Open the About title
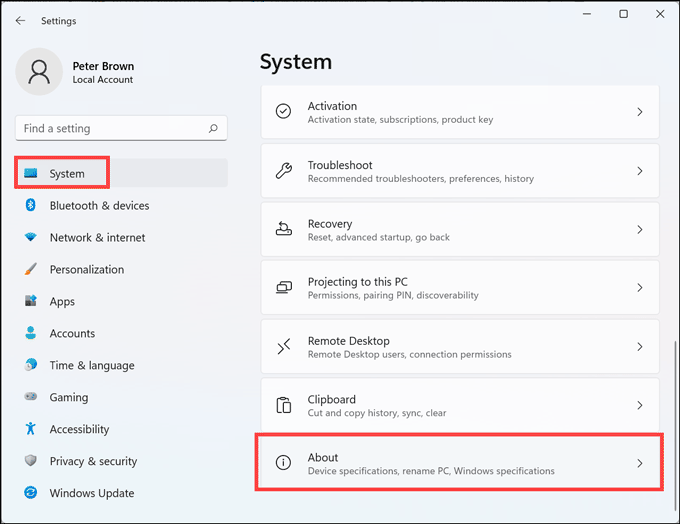 323,457
